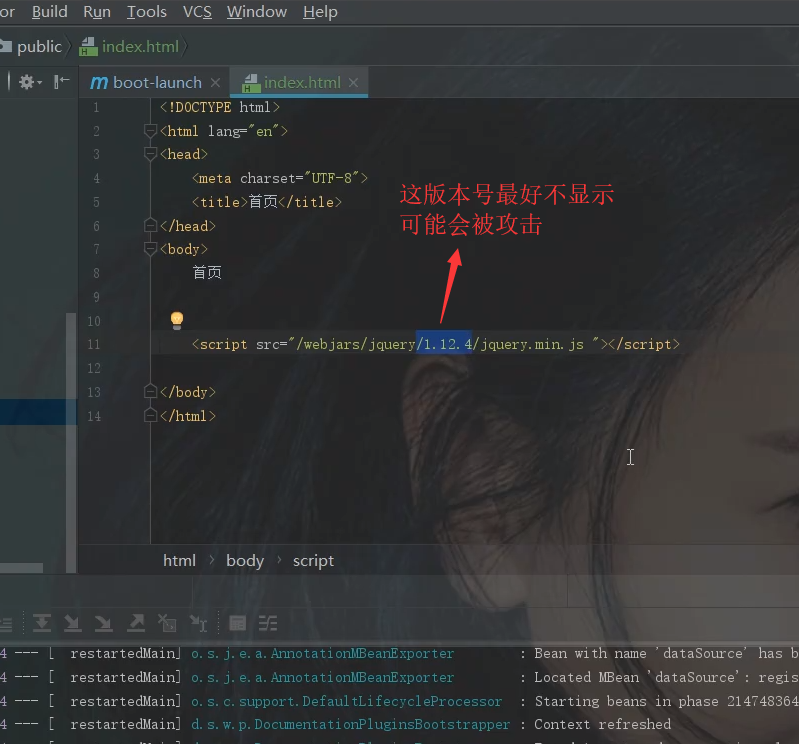This screenshot has width=799, height=744.
Task: Open the VCS menu
Action: [197, 12]
